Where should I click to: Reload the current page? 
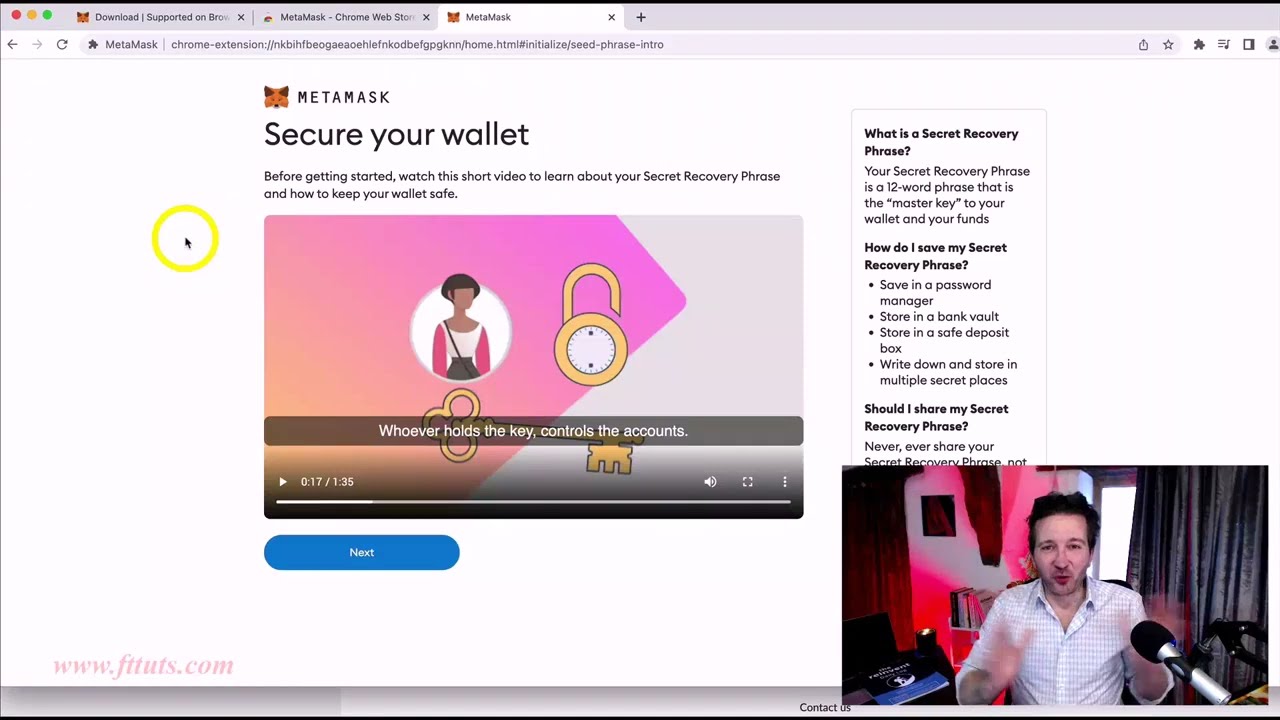pos(62,44)
